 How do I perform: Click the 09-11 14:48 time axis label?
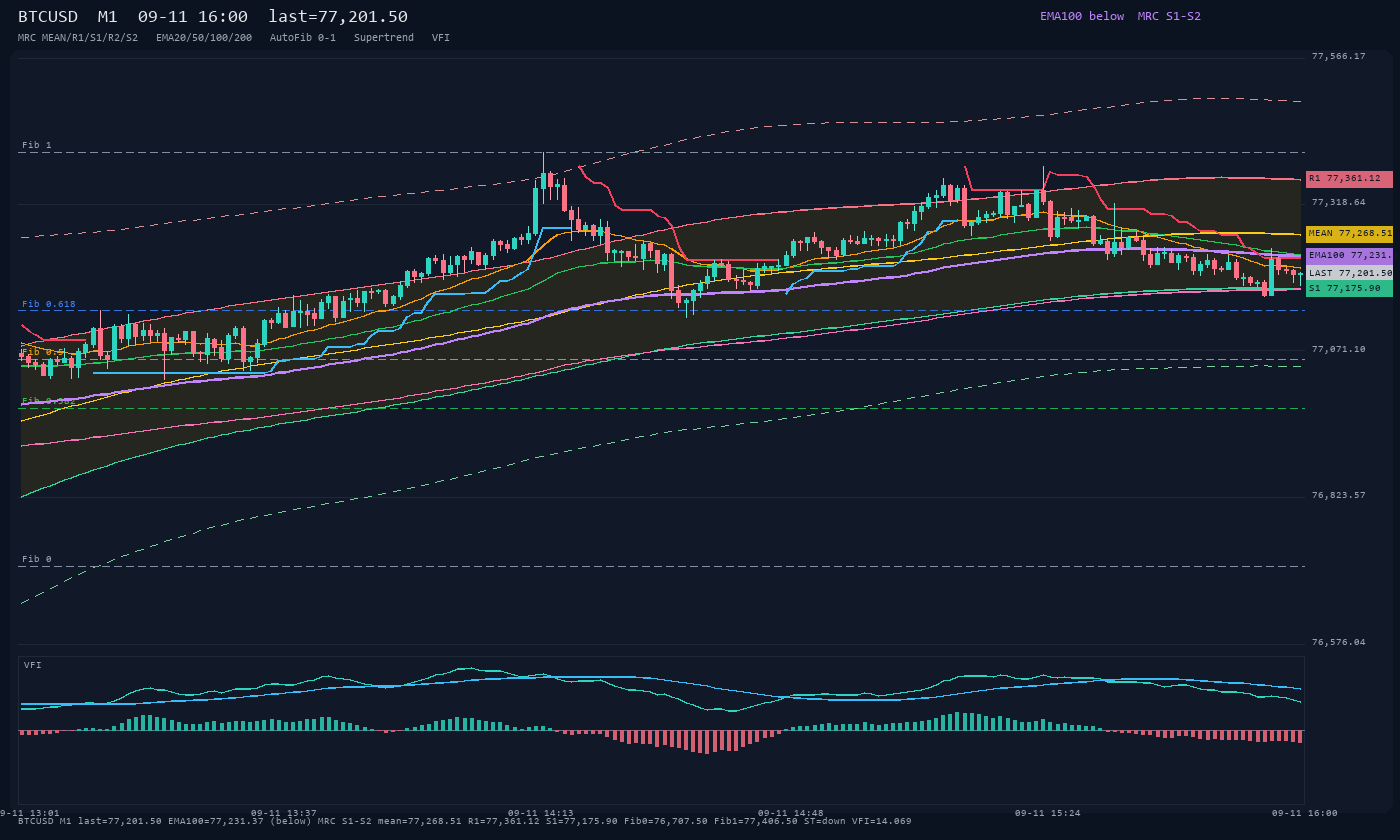(x=791, y=813)
